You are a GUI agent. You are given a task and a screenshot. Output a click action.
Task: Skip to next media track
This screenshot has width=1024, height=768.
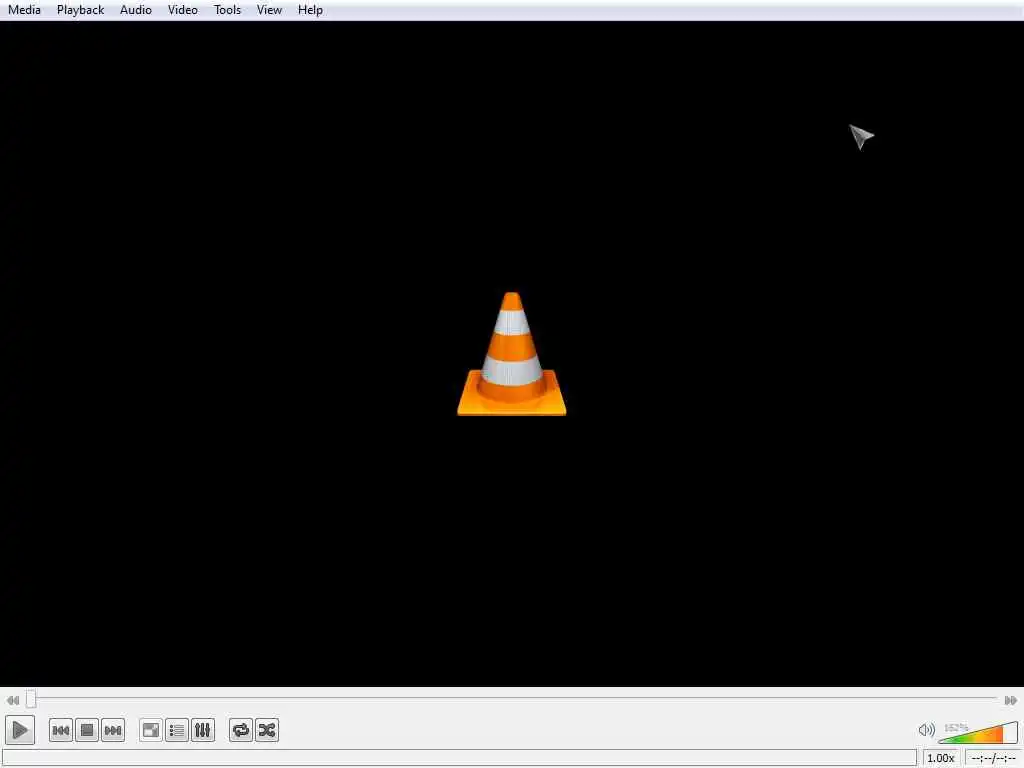click(113, 730)
